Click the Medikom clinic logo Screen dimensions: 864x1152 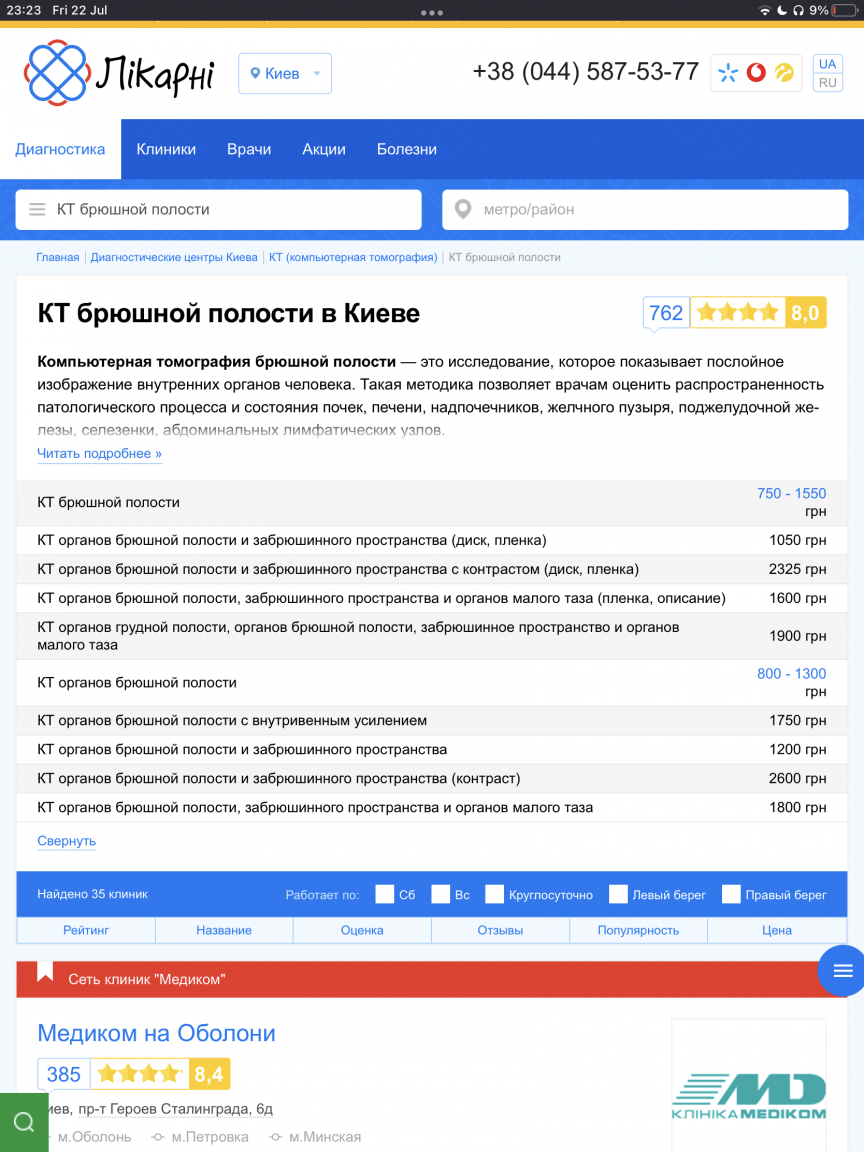click(749, 1096)
